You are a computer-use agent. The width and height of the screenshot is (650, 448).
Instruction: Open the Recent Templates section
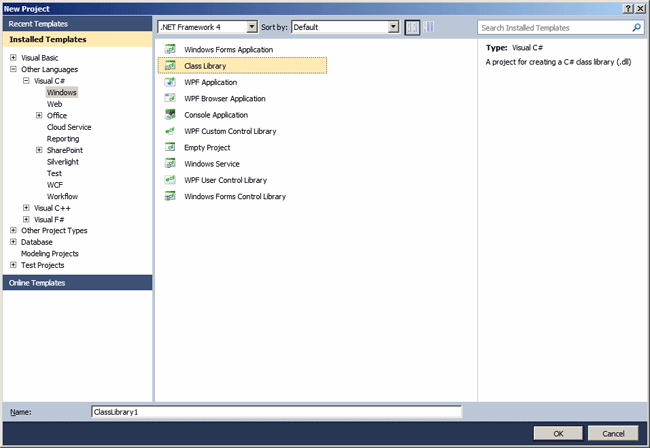[x=78, y=24]
